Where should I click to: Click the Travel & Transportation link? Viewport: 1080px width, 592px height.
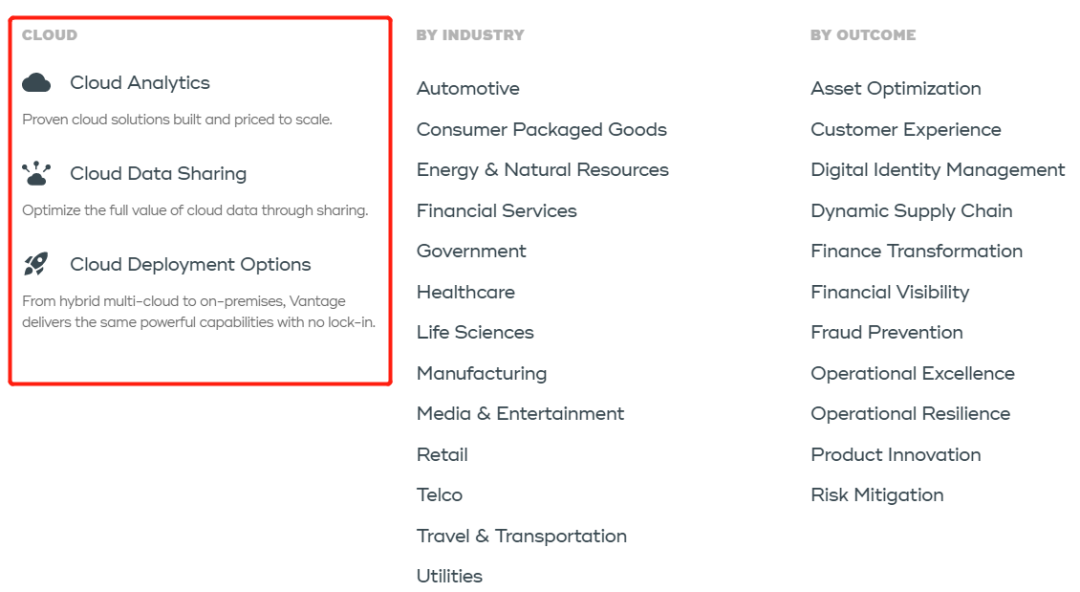coord(521,536)
